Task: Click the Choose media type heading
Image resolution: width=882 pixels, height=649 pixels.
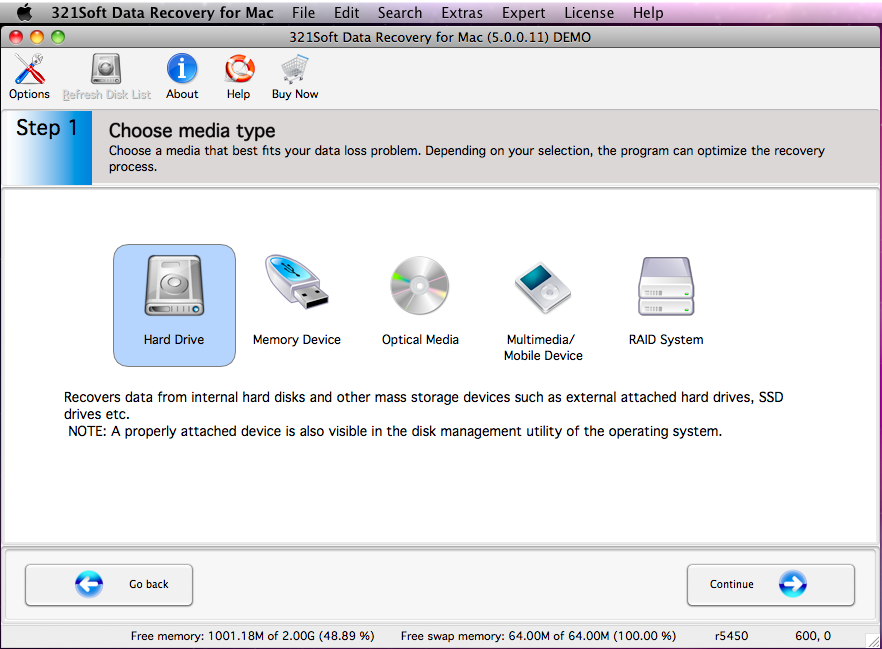Action: click(x=192, y=130)
